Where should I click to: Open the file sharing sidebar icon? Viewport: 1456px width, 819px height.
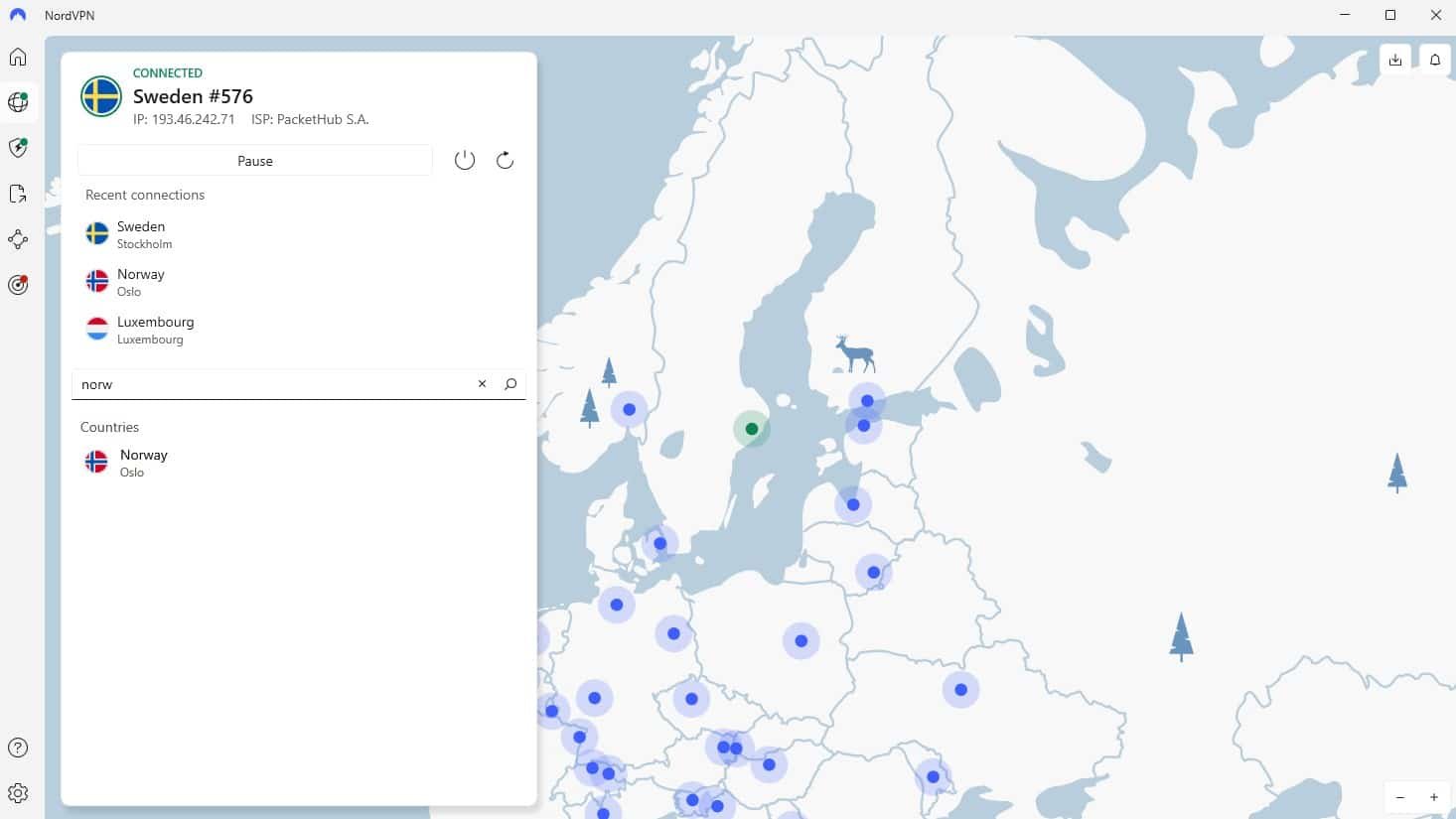click(18, 194)
